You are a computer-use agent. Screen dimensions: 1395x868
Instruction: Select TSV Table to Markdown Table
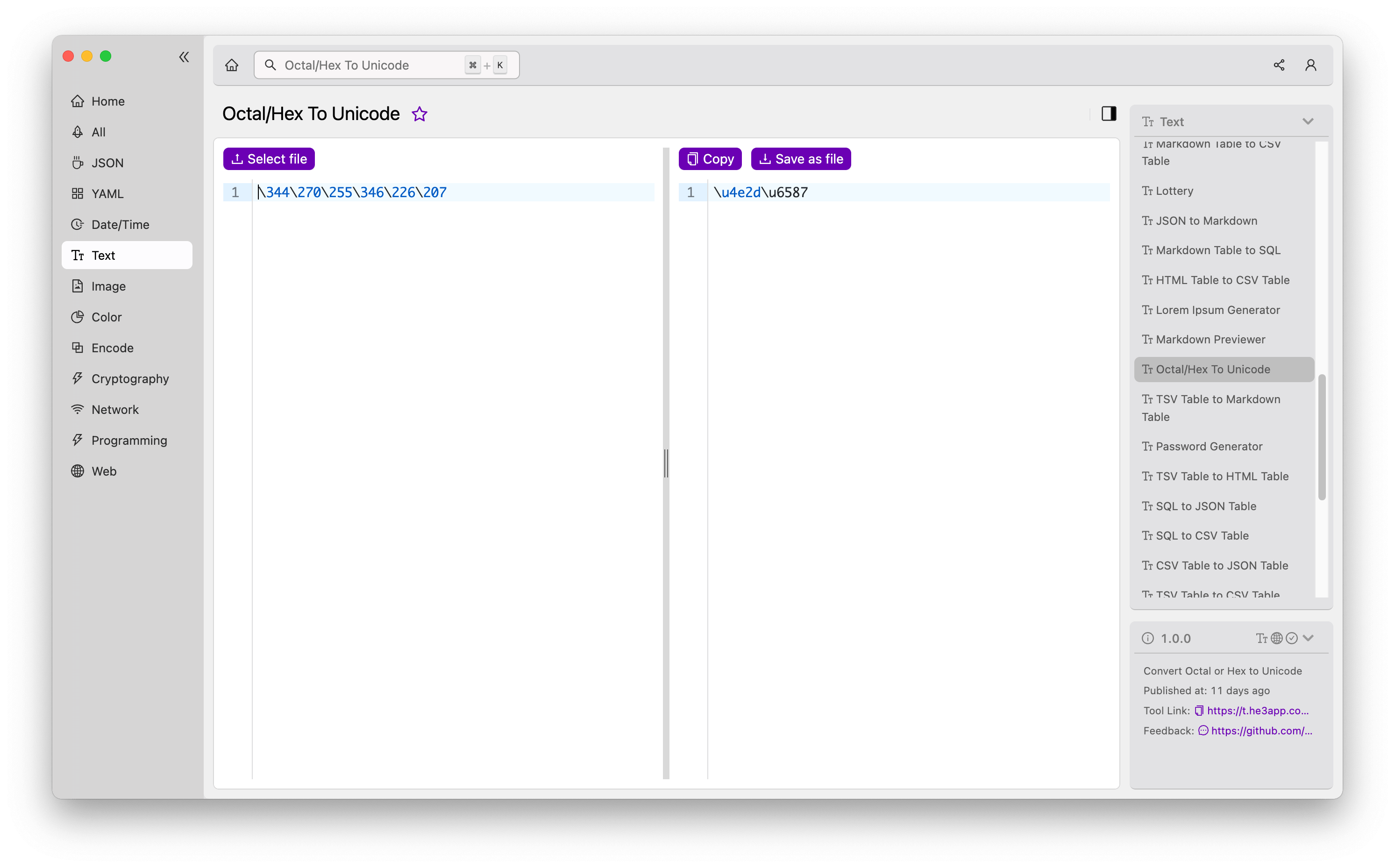pos(1218,408)
